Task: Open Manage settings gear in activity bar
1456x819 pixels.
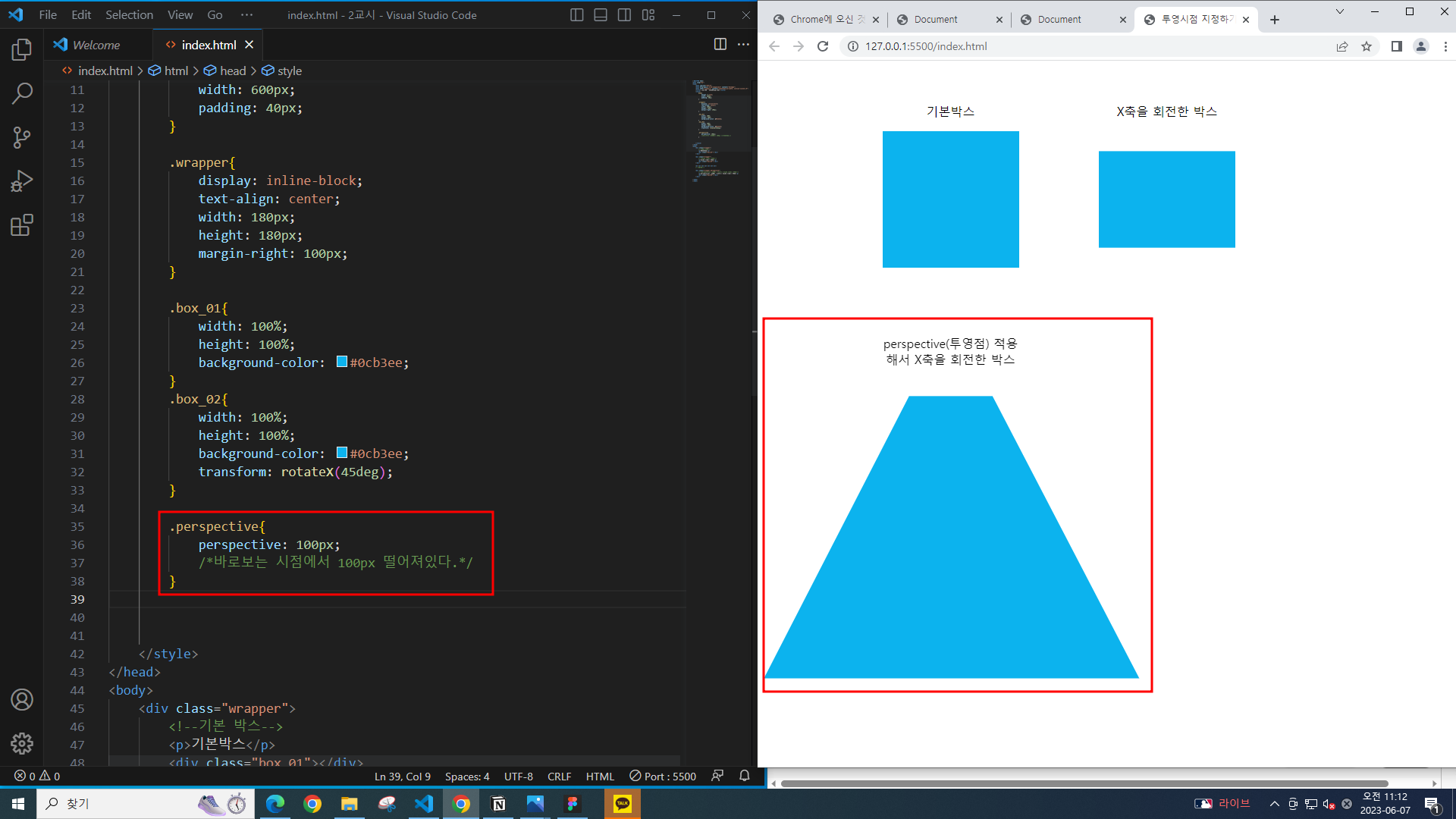Action: [x=22, y=743]
